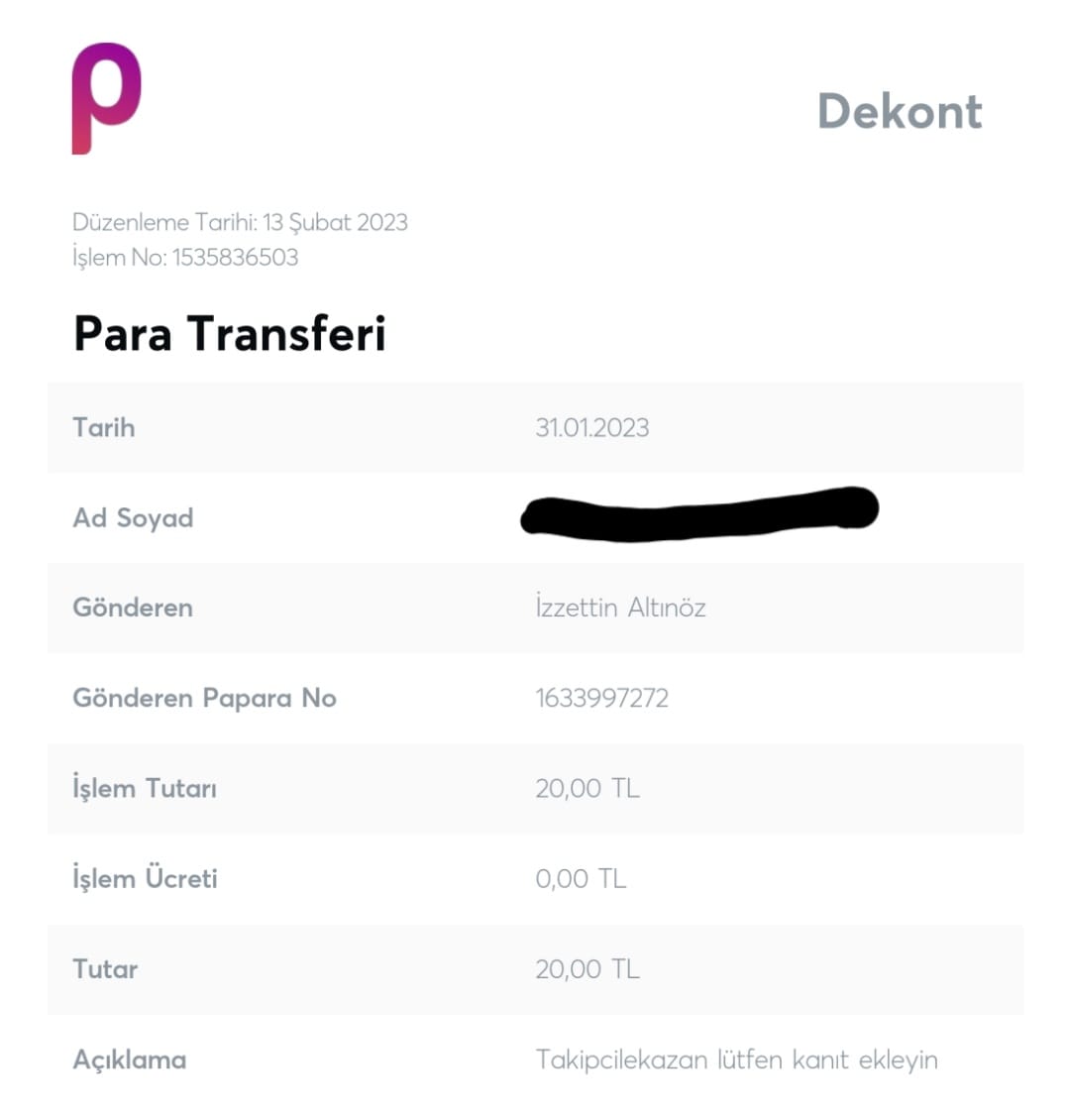Click the Papara logo icon

coord(106,97)
